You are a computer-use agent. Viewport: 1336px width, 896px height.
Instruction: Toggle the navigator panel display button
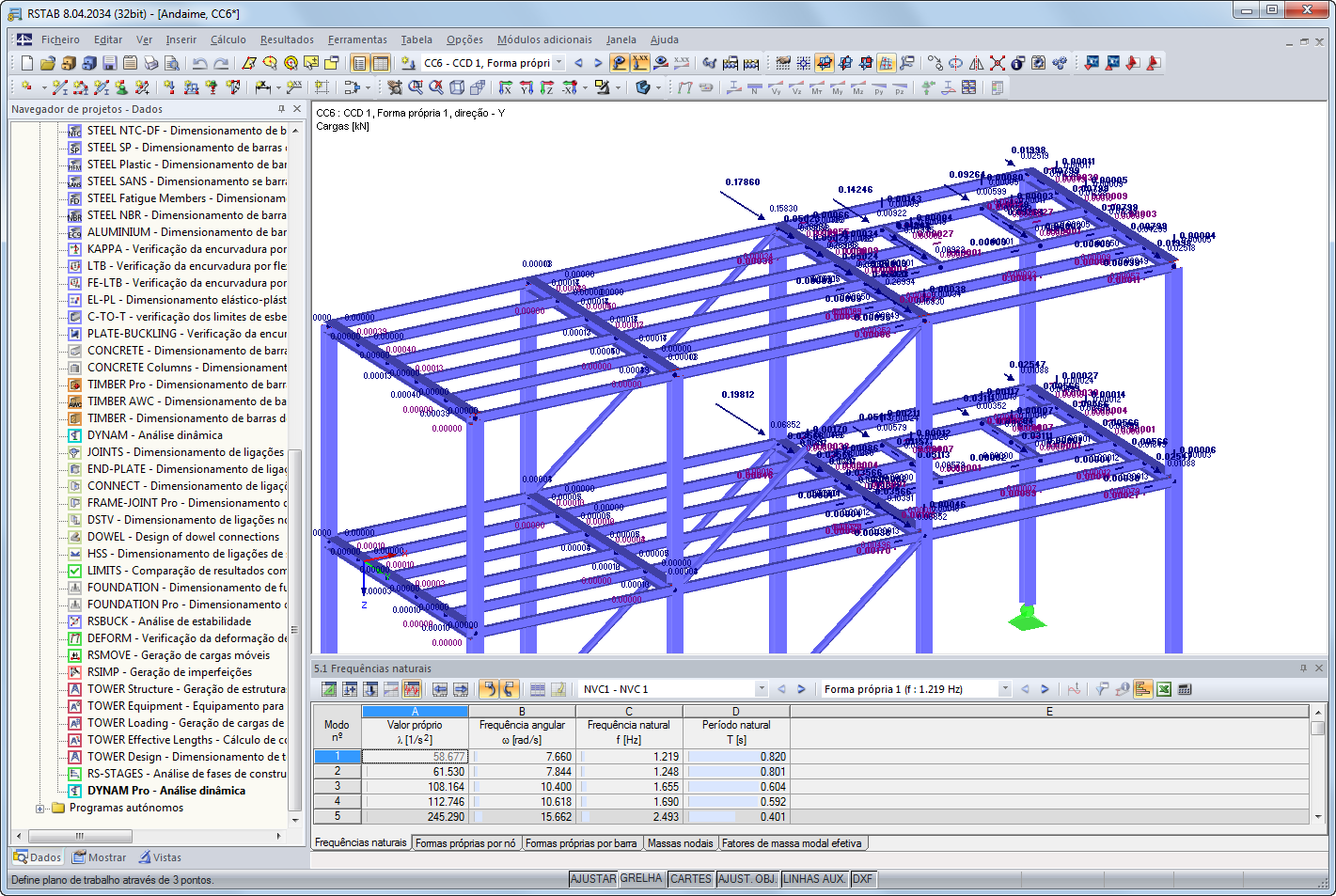[x=359, y=63]
